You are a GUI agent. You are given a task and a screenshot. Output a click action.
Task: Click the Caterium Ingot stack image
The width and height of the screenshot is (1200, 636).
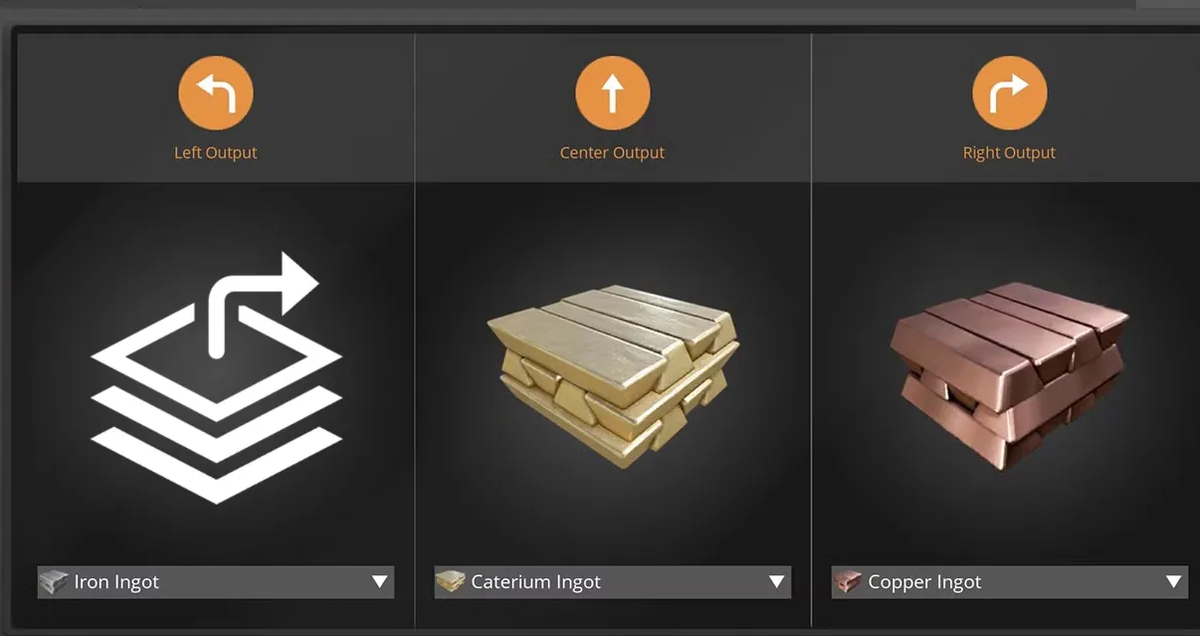(613, 377)
